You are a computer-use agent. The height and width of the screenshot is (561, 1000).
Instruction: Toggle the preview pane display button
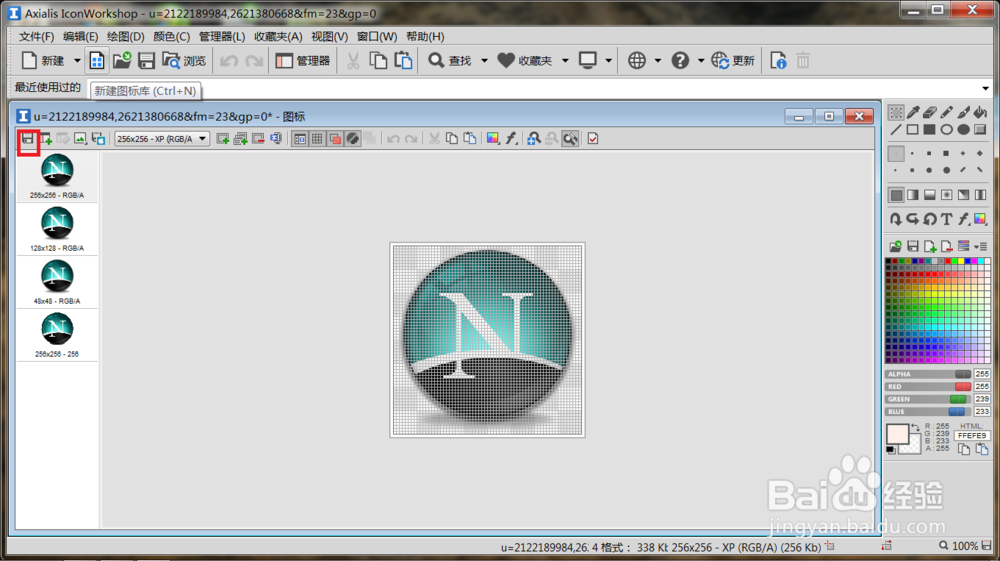[x=300, y=138]
